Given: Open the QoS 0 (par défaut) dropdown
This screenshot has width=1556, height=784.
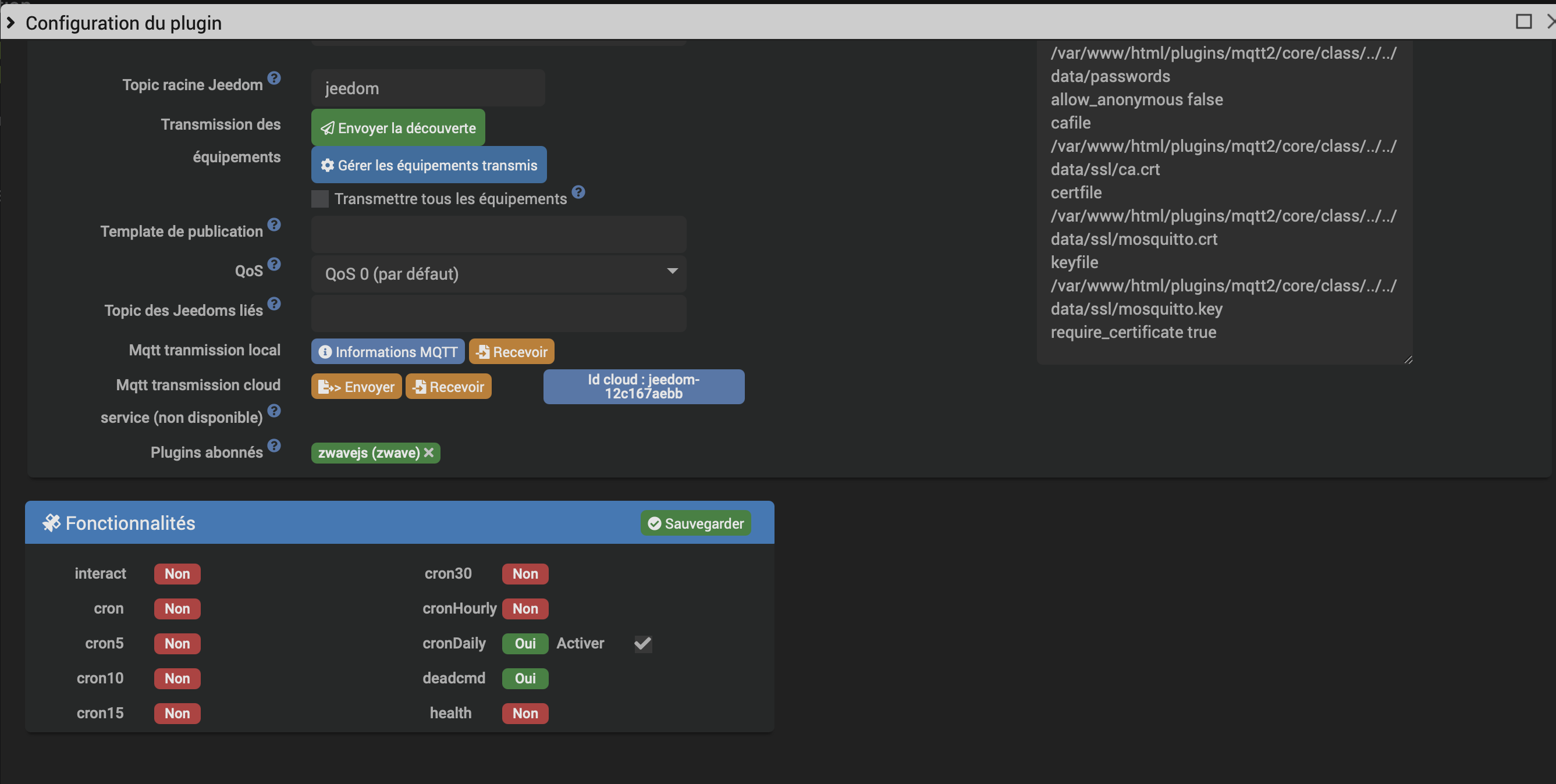Looking at the screenshot, I should pos(498,273).
